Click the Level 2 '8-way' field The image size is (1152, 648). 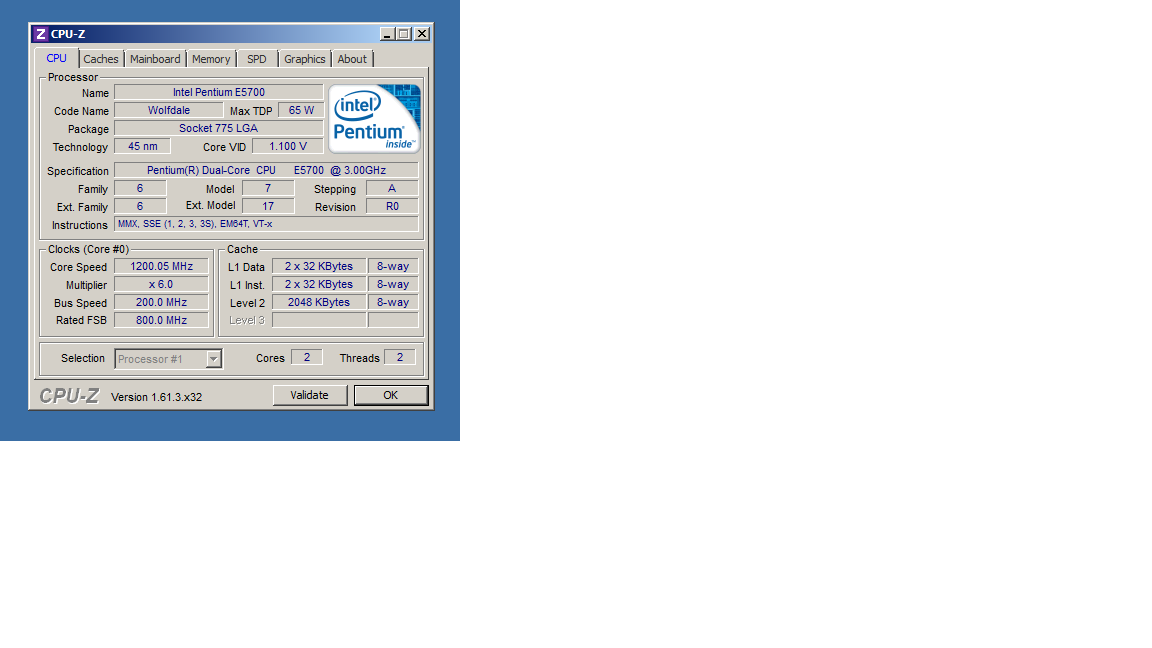[393, 302]
